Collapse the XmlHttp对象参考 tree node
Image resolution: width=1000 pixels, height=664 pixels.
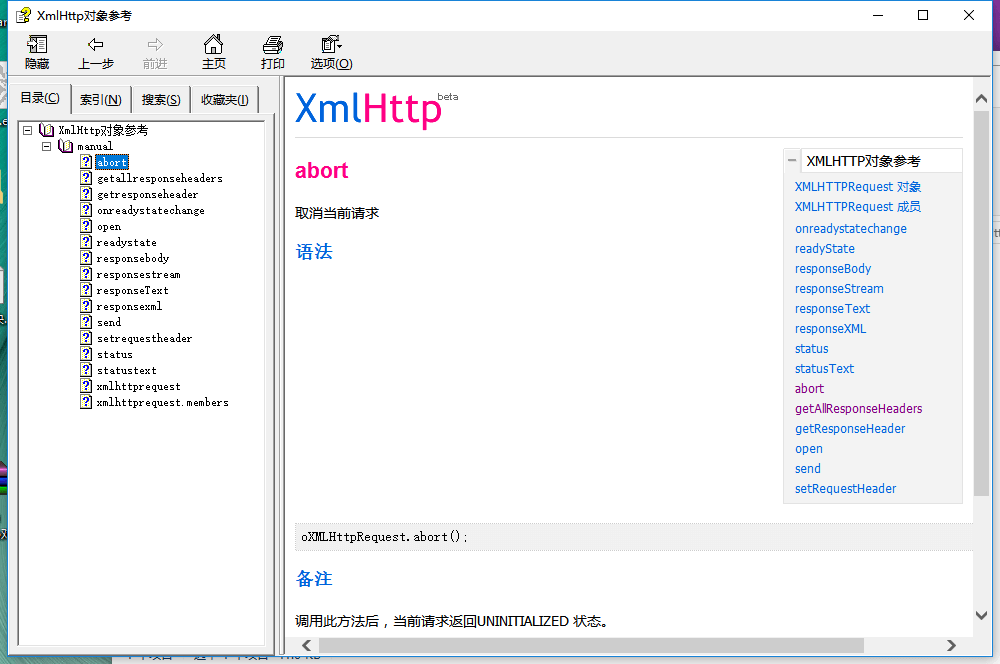tap(27, 129)
